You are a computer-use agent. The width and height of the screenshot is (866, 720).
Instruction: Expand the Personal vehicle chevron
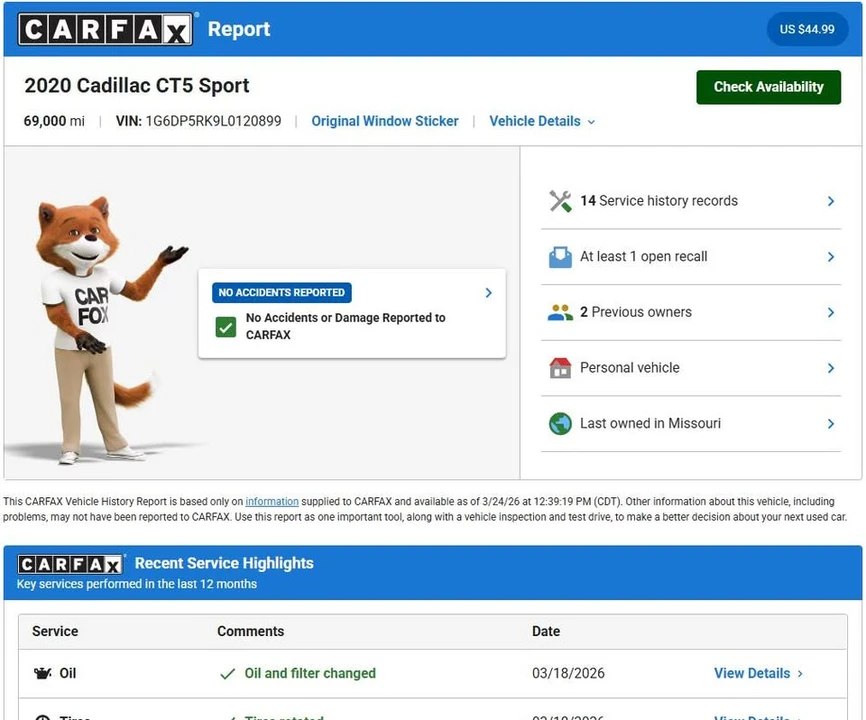831,368
